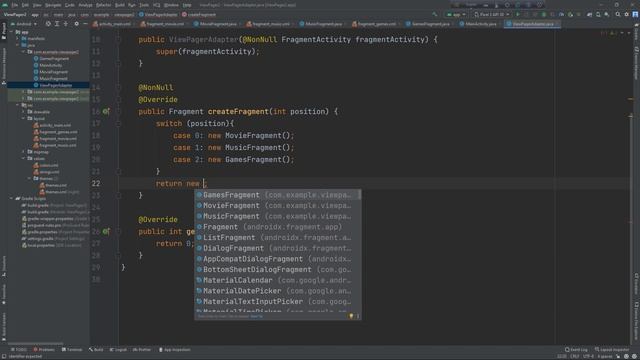
Task: Open the File menu
Action: (x=15, y=5)
